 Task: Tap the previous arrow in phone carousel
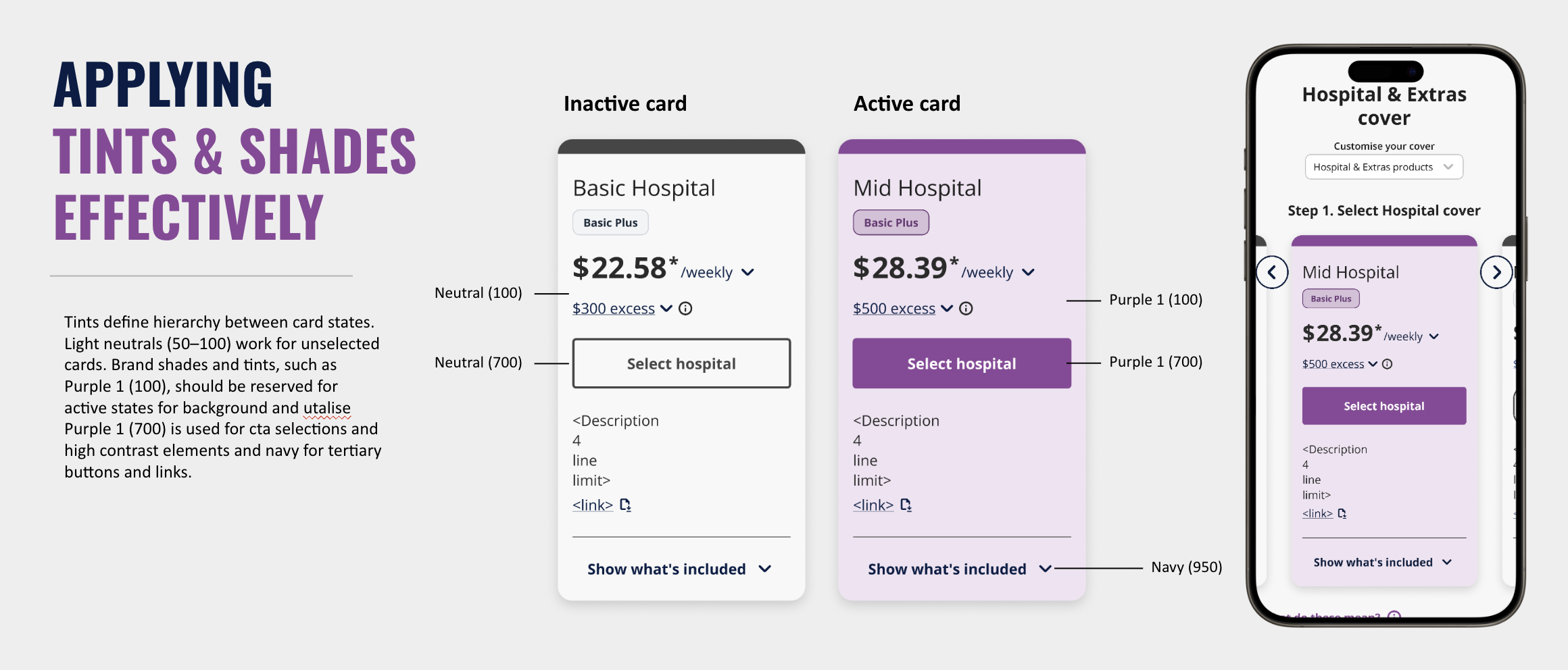coord(1272,272)
